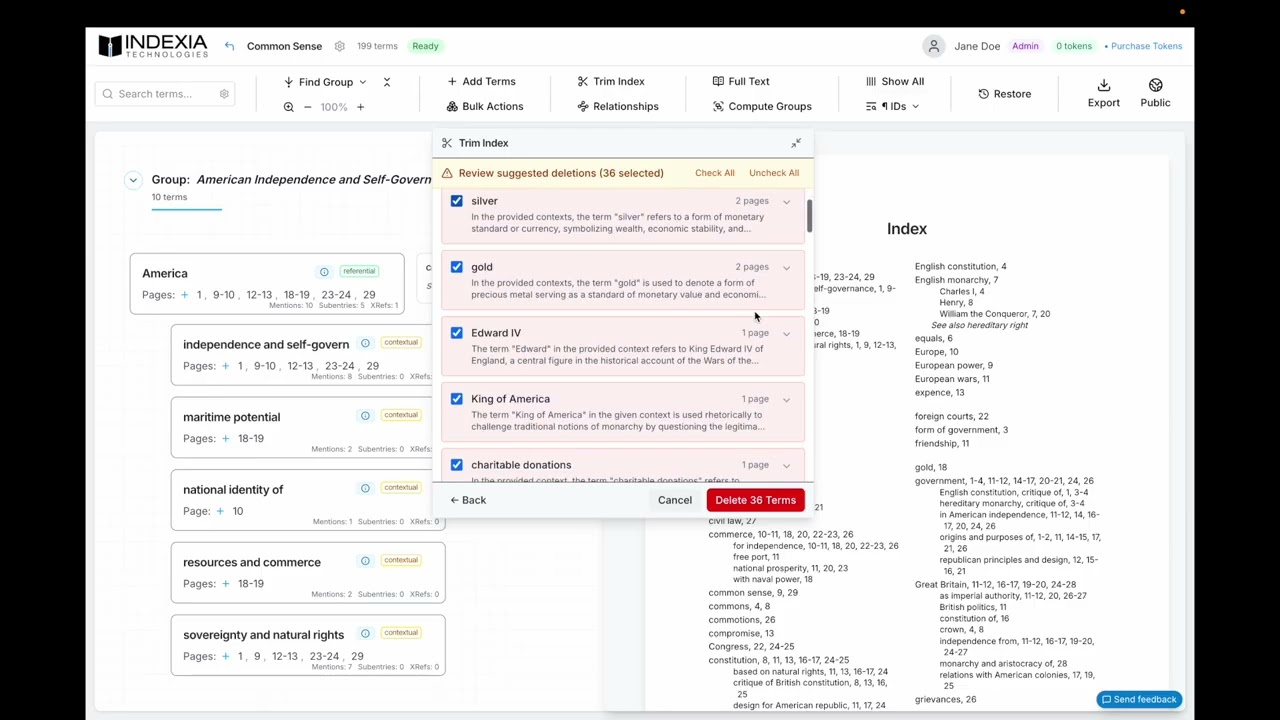Open info icon on the America card
The width and height of the screenshot is (1280, 720).
pyautogui.click(x=324, y=272)
